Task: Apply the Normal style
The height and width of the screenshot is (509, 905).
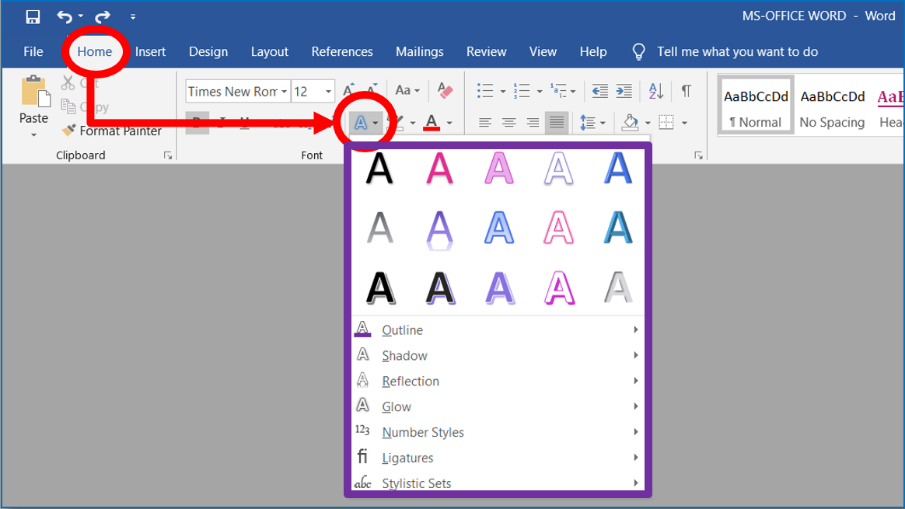Action: click(x=756, y=107)
